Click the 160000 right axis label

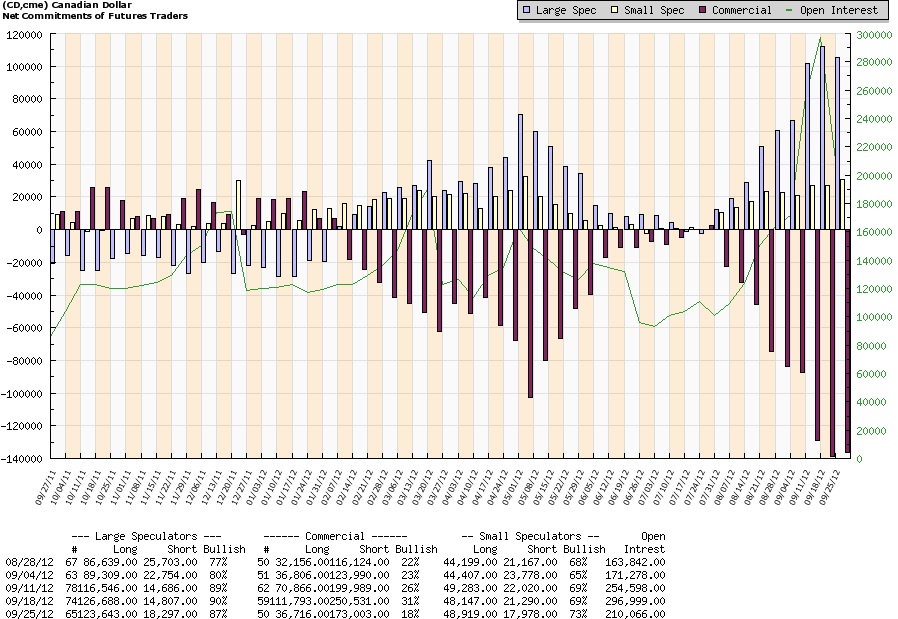click(874, 232)
